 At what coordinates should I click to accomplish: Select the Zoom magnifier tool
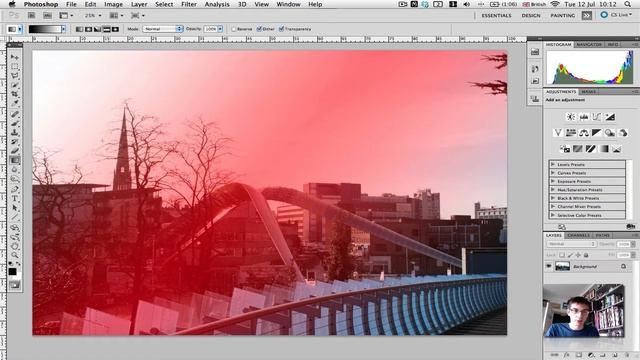pyautogui.click(x=15, y=255)
